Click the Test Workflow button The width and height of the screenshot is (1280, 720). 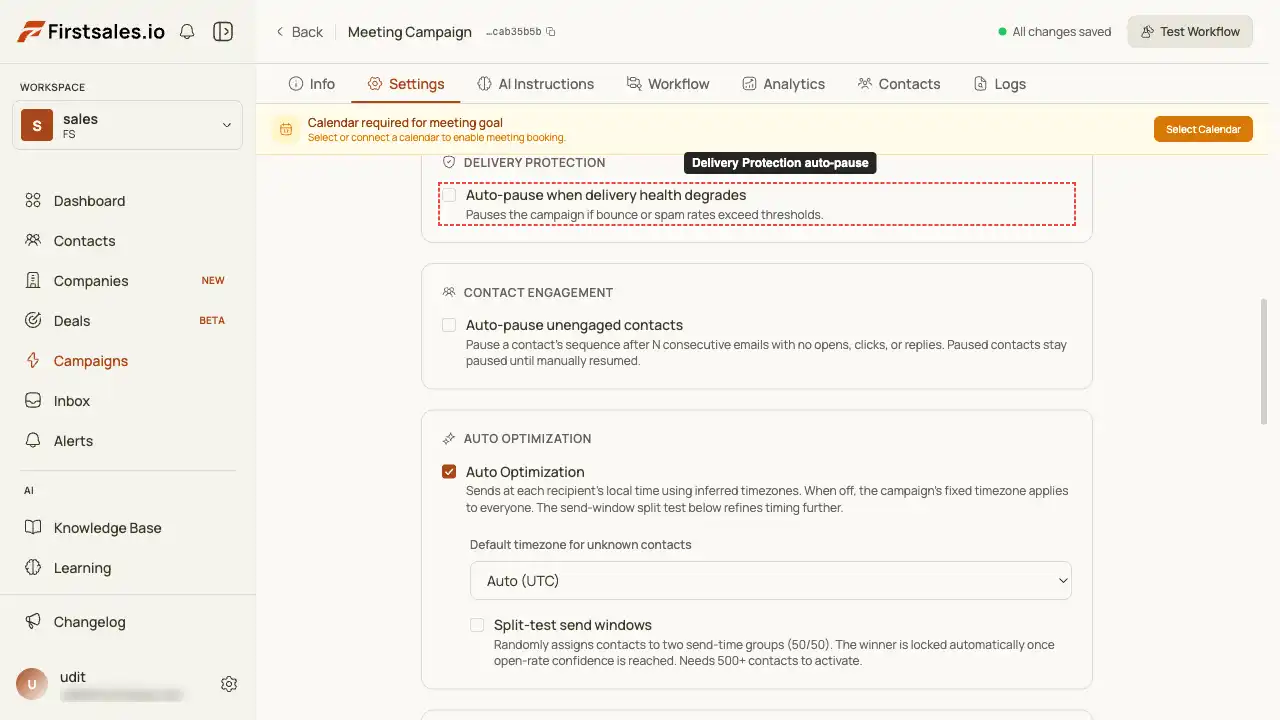1190,32
